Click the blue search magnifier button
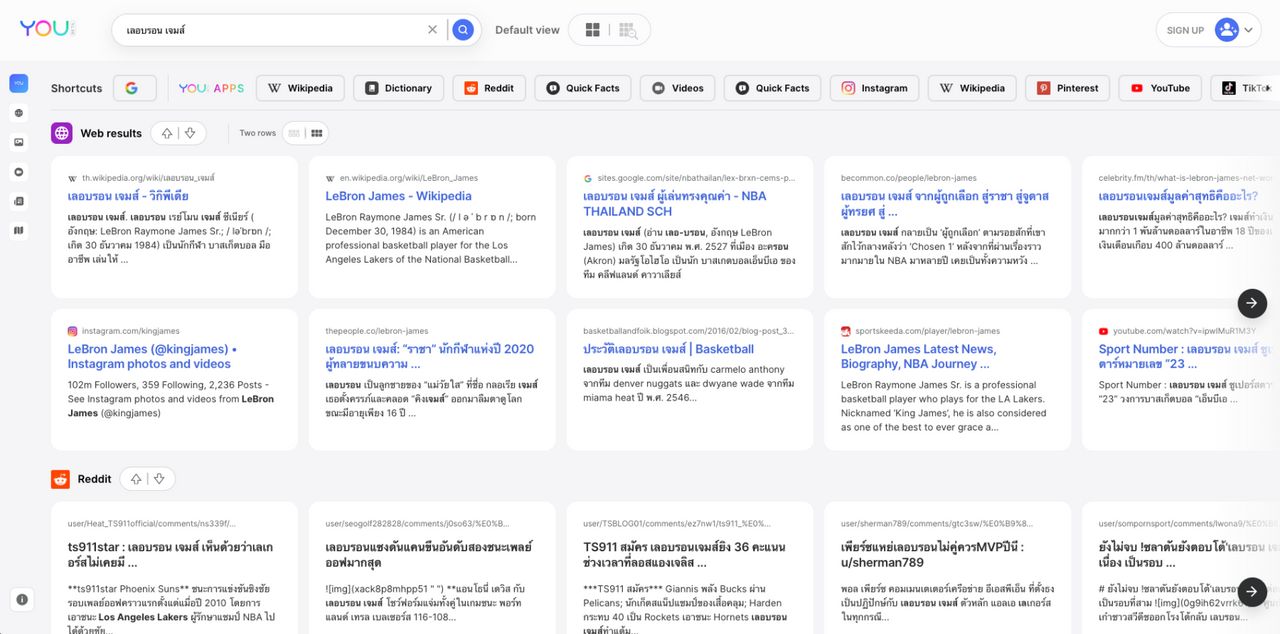The image size is (1280, 634). click(x=462, y=30)
